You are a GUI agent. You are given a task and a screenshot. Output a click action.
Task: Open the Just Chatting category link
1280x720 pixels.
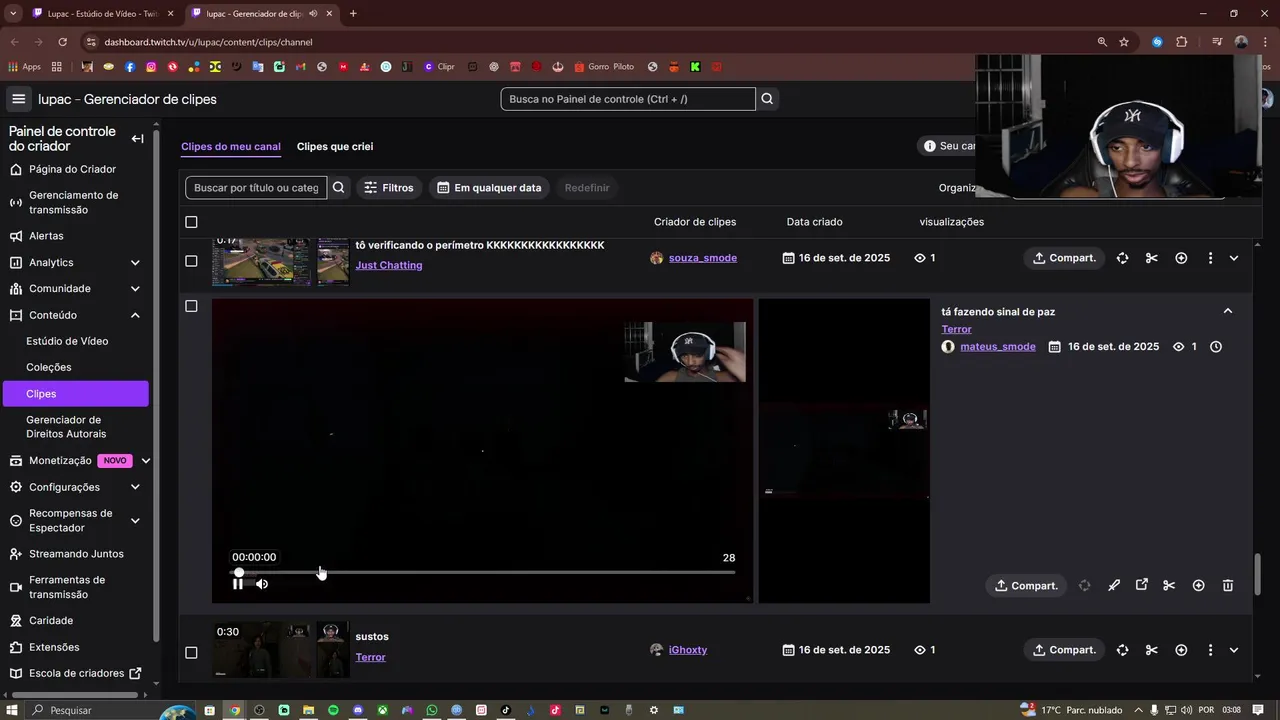pyautogui.click(x=389, y=265)
